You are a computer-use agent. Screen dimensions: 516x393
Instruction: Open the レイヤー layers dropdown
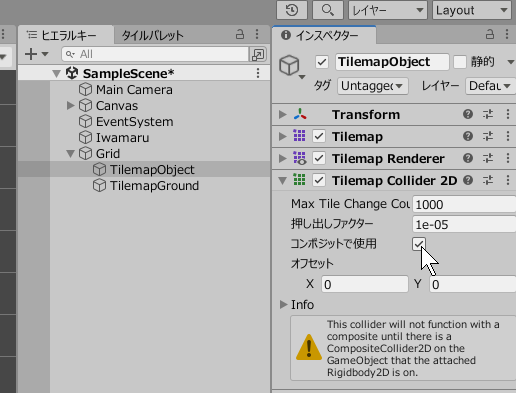(388, 10)
